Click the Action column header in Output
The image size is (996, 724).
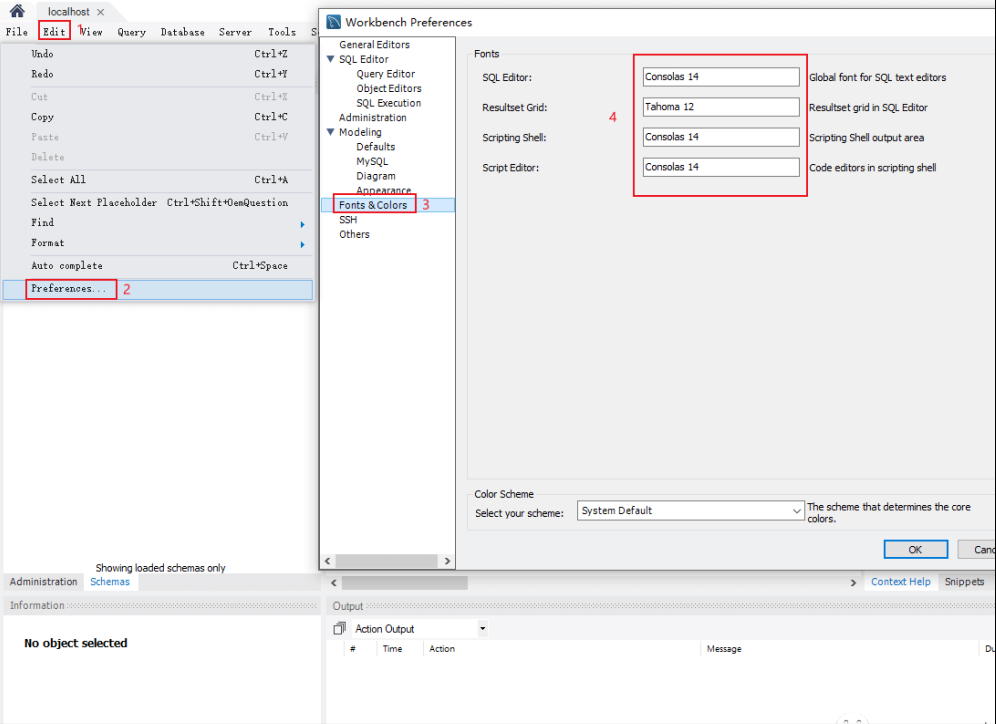(441, 648)
